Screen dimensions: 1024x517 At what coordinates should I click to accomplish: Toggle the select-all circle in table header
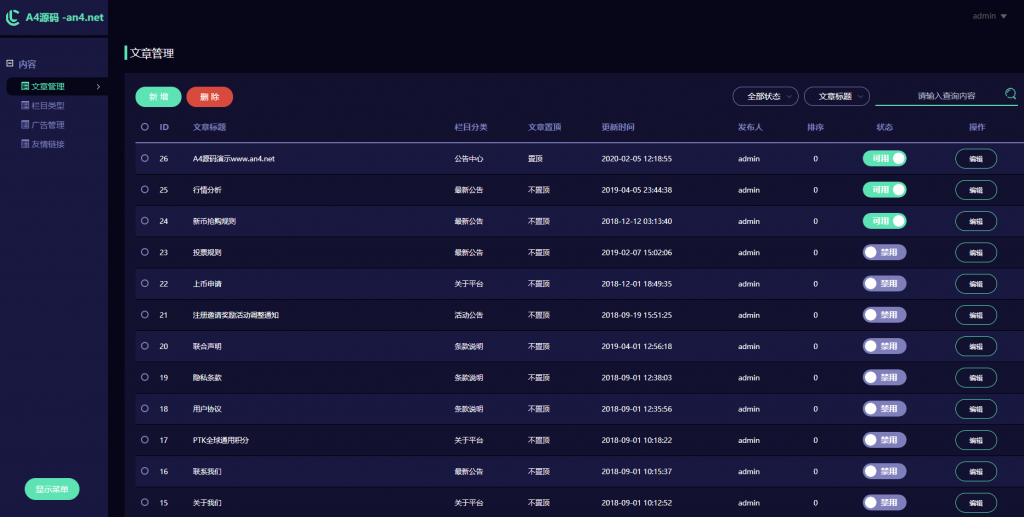(x=145, y=127)
